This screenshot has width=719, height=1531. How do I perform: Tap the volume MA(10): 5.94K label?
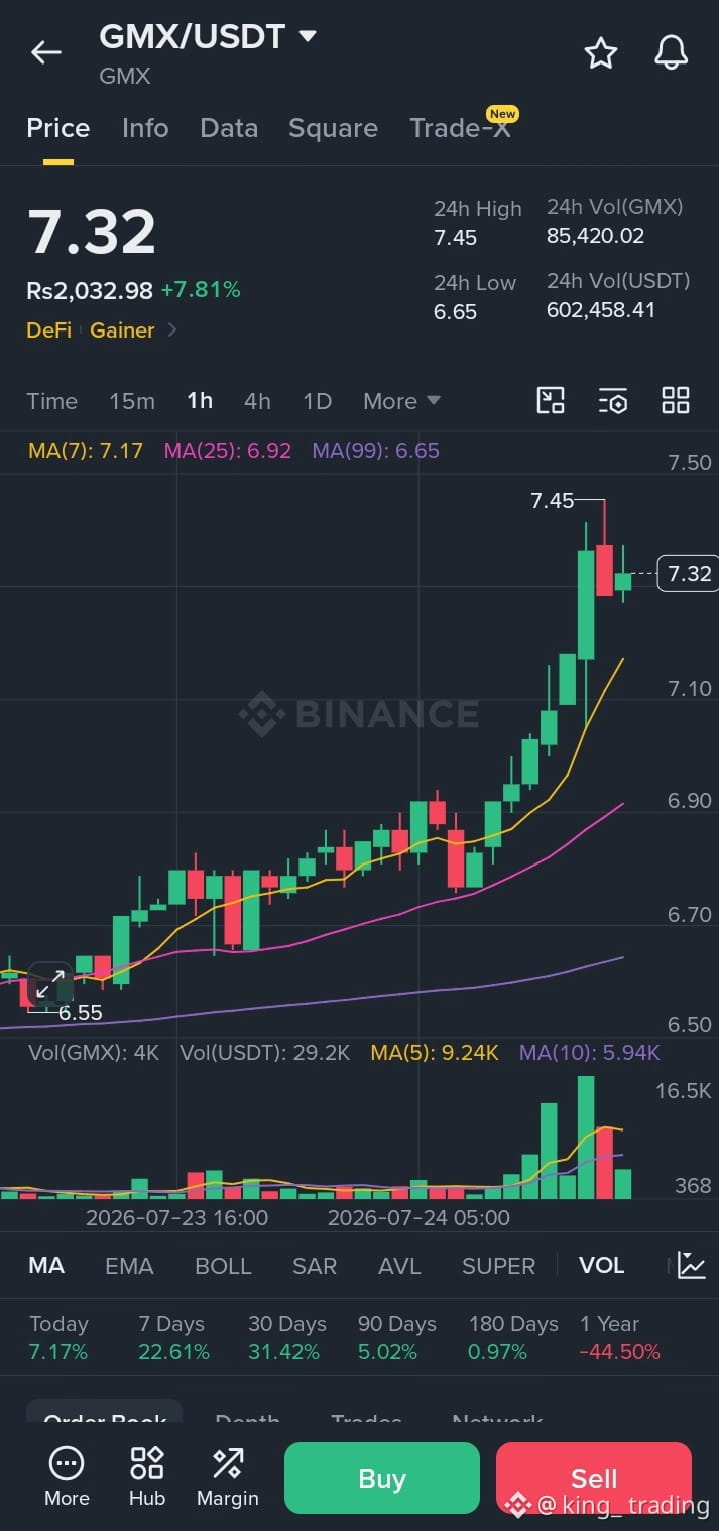point(589,1052)
